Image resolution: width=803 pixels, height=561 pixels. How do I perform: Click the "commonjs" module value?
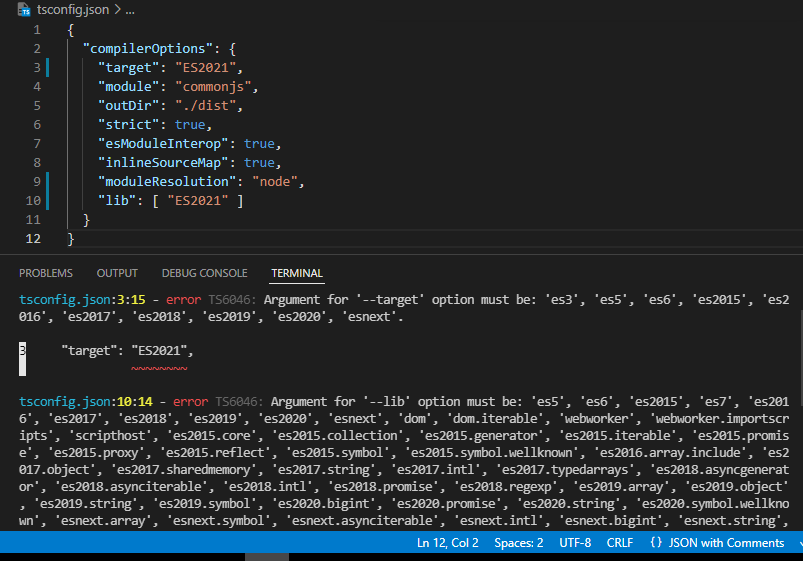point(214,87)
